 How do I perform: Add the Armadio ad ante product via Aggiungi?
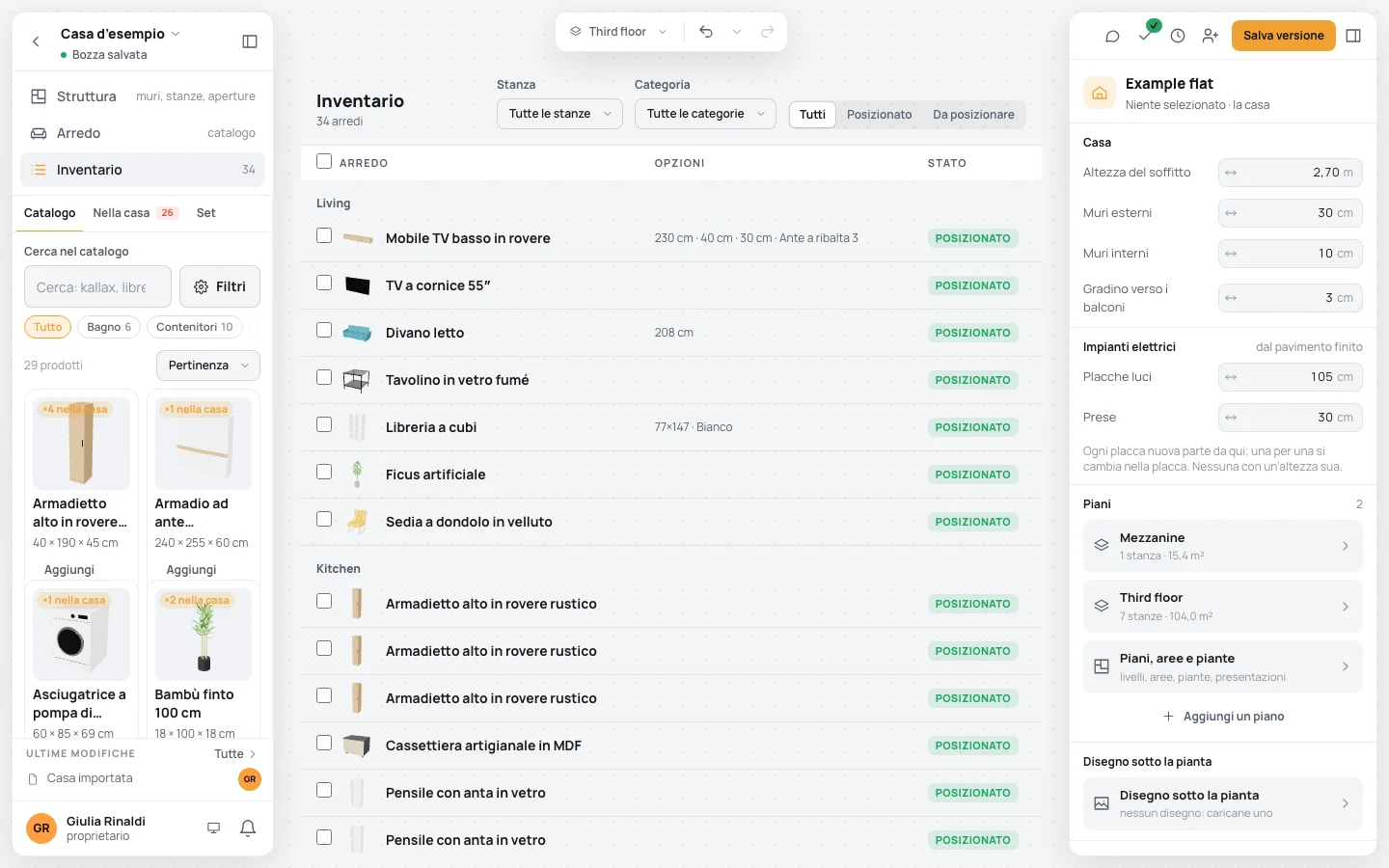192,570
